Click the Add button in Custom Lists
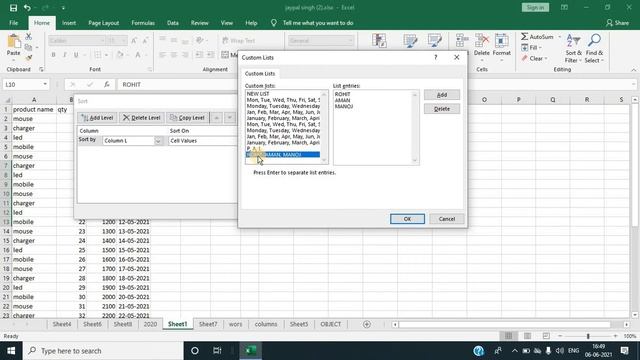640x360 pixels. [x=442, y=95]
